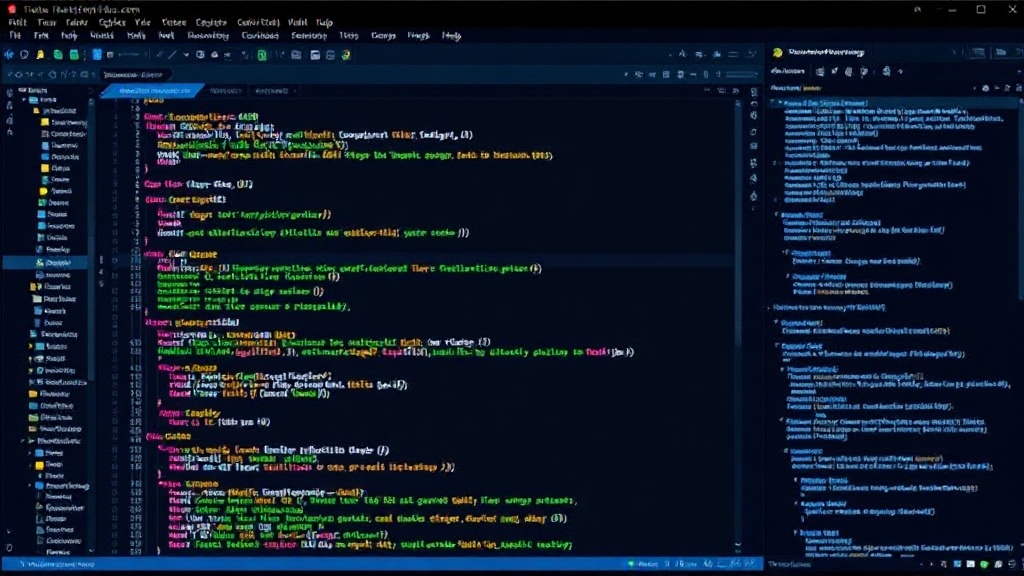The width and height of the screenshot is (1024, 576).
Task: Click the yellow-blue Python-style toolbar icon
Action: coord(346,56)
